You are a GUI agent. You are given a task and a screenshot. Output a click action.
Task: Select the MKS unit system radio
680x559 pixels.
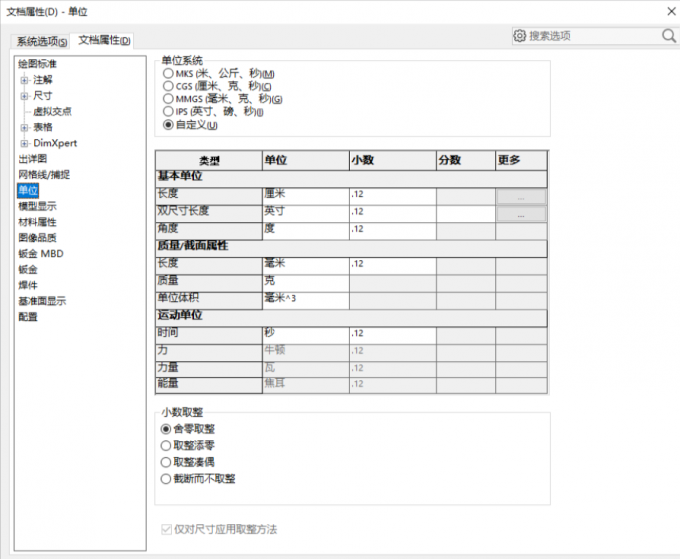pyautogui.click(x=168, y=73)
